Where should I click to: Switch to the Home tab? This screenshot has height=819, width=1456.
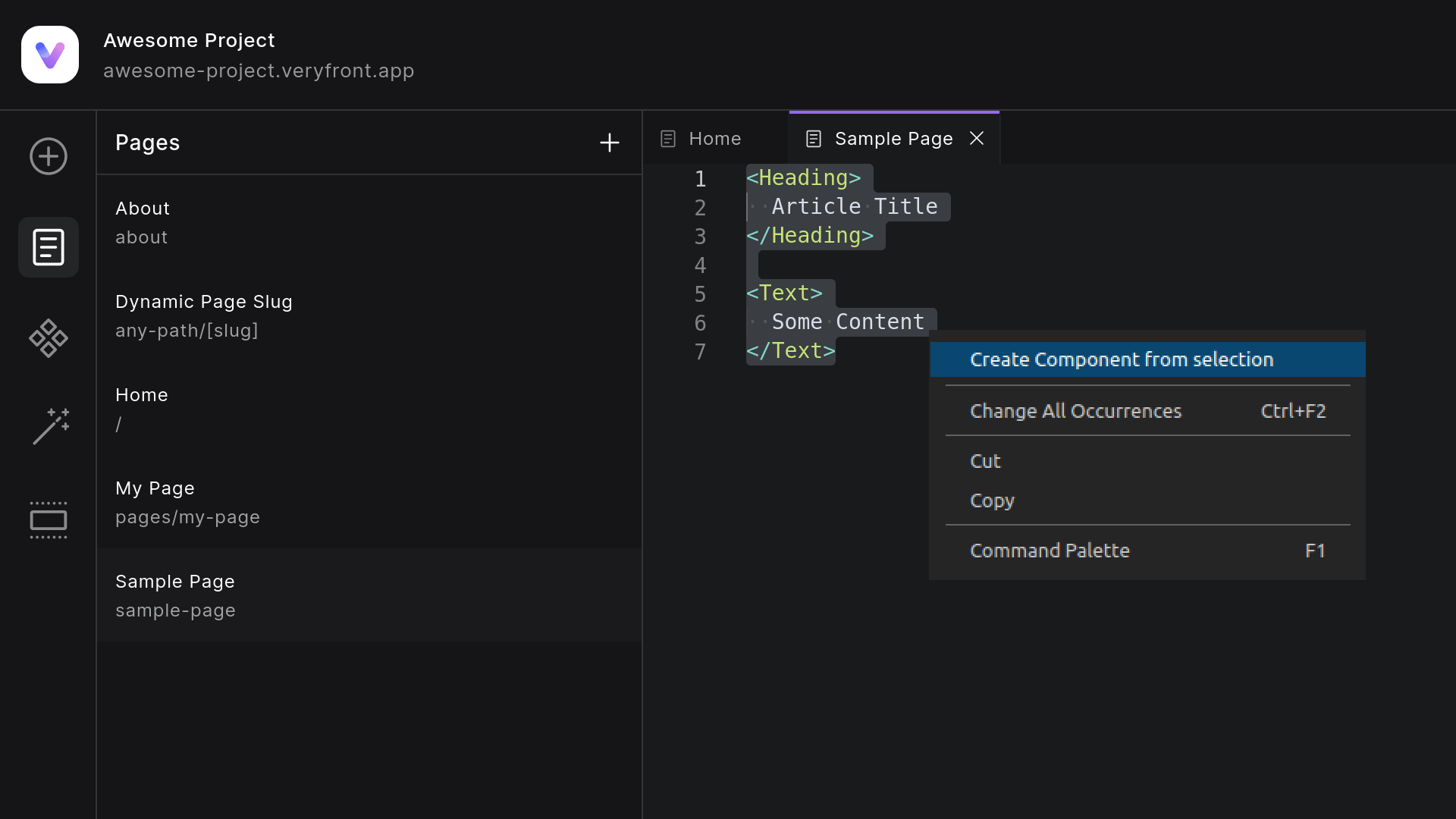coord(714,138)
